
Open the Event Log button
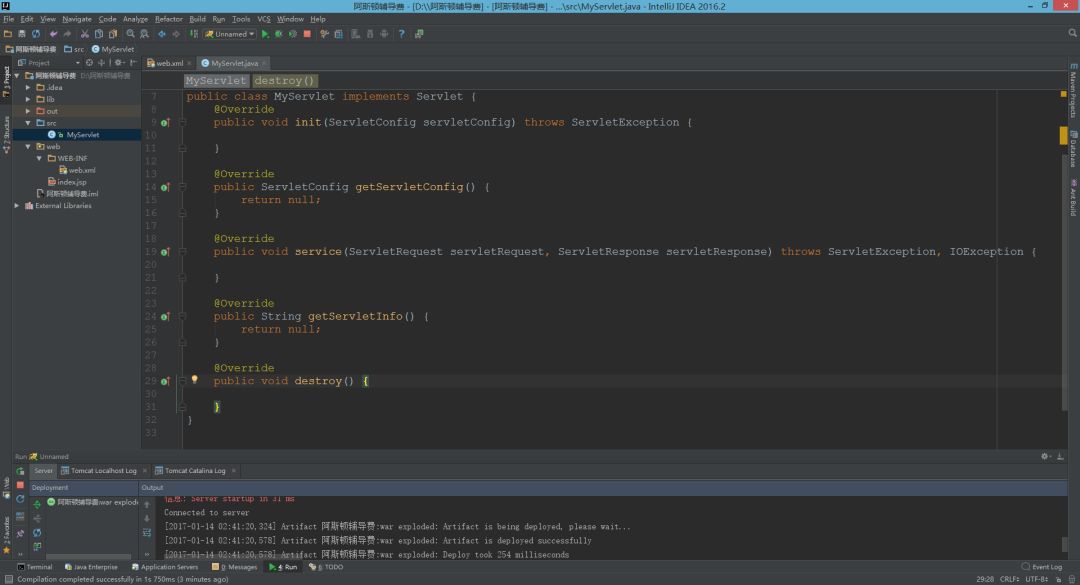click(x=1042, y=567)
